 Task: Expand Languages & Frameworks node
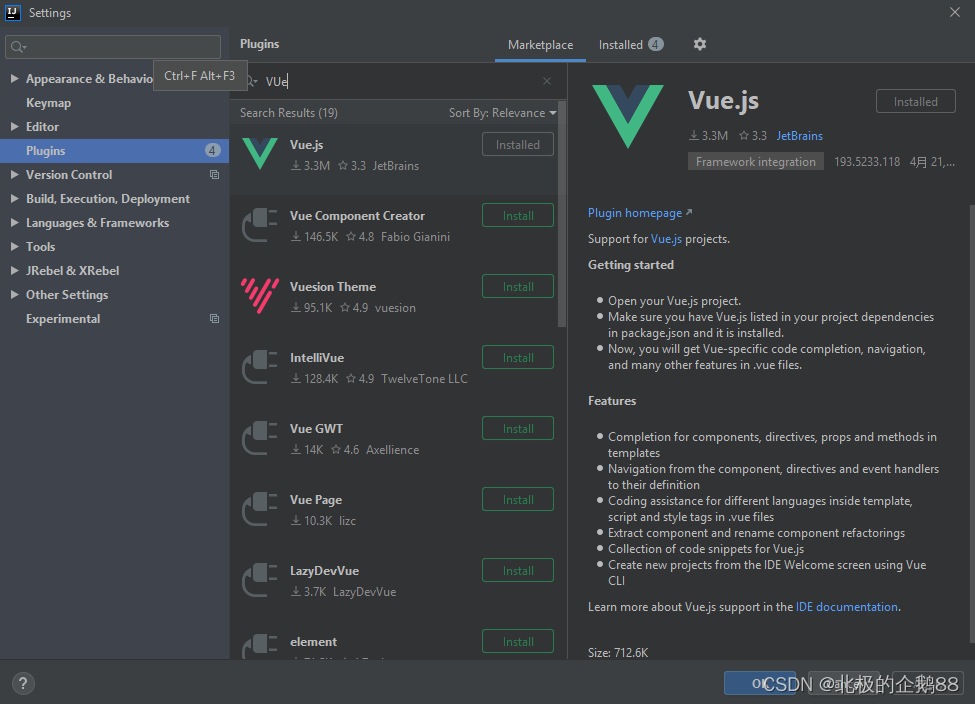[x=14, y=223]
